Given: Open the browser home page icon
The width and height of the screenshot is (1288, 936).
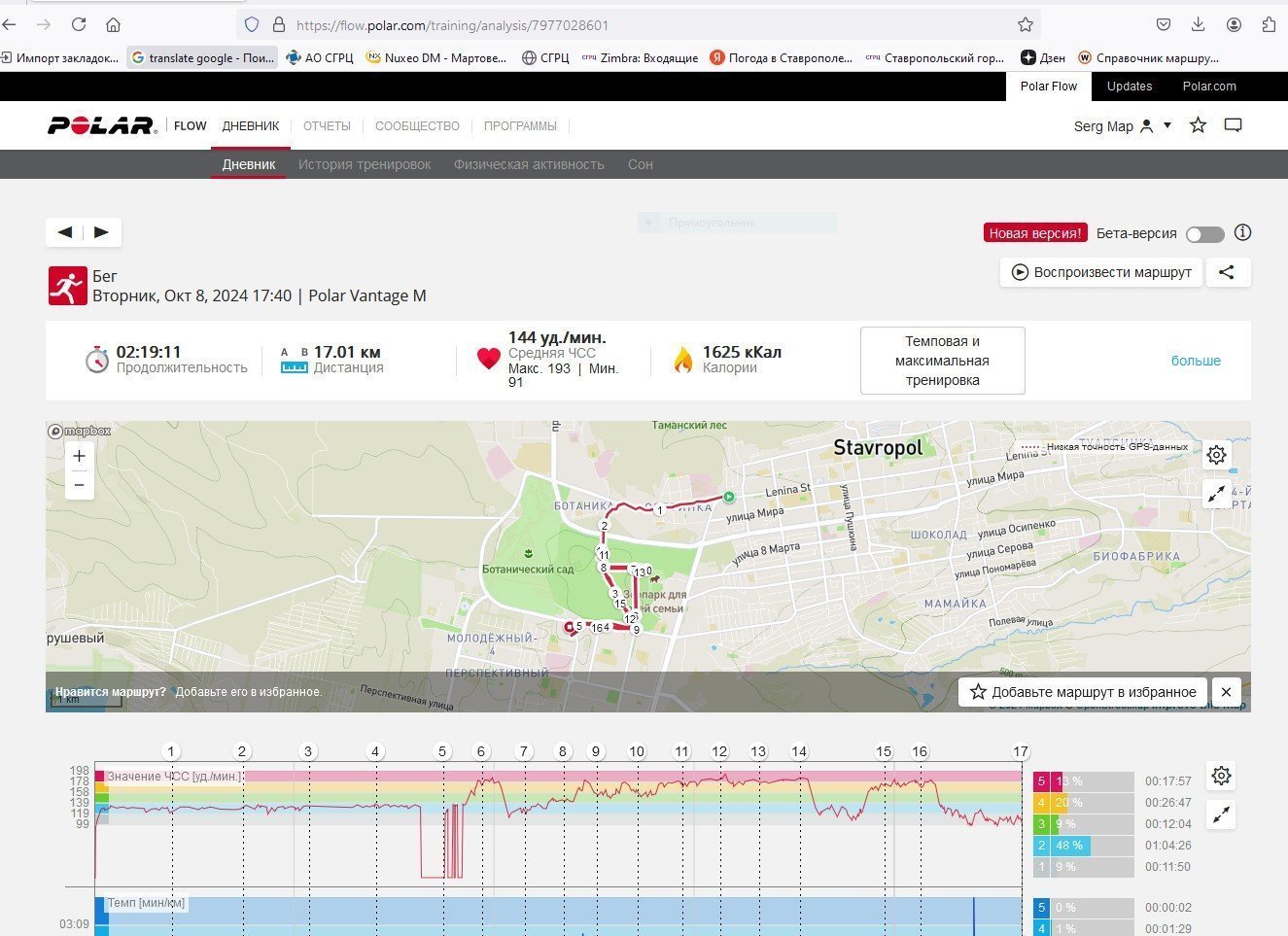Looking at the screenshot, I should [114, 24].
